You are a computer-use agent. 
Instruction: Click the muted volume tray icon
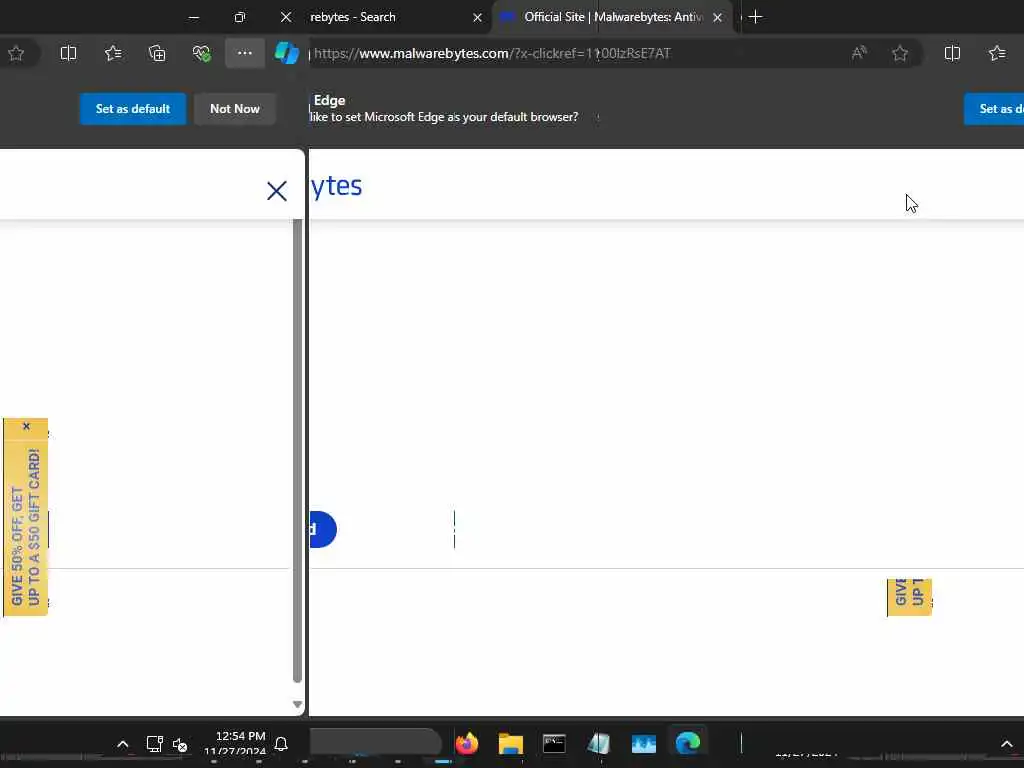click(180, 744)
